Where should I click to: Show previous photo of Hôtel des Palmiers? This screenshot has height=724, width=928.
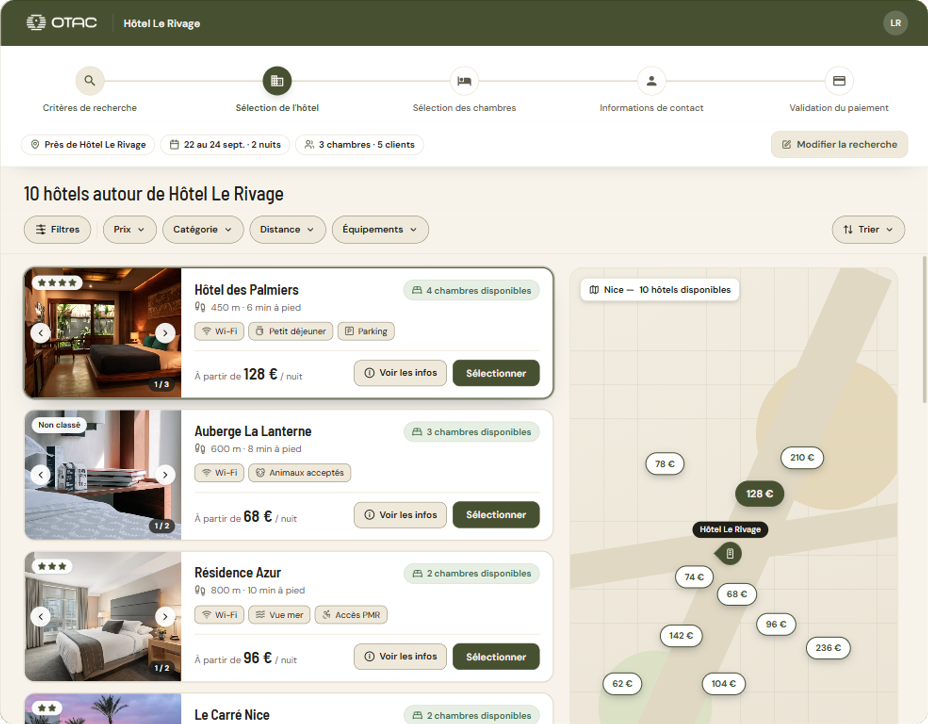coord(40,333)
